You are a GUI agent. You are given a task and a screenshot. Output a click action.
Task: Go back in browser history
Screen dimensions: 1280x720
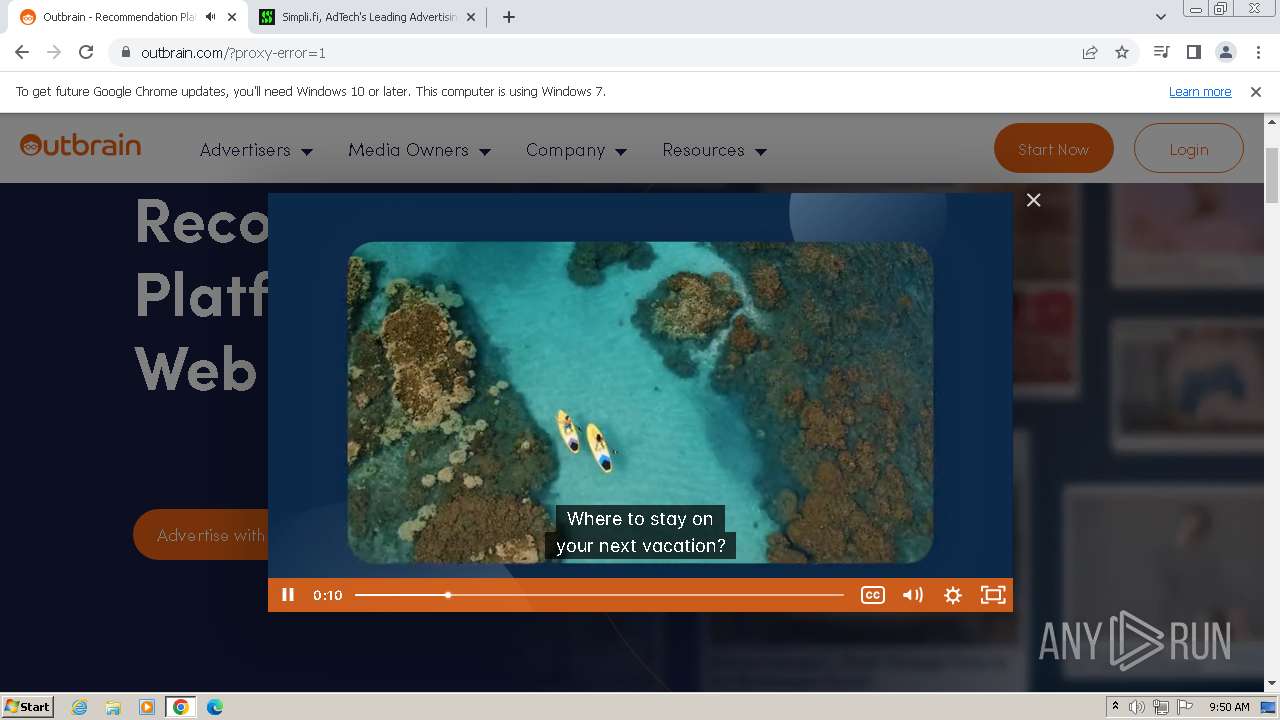click(x=22, y=52)
